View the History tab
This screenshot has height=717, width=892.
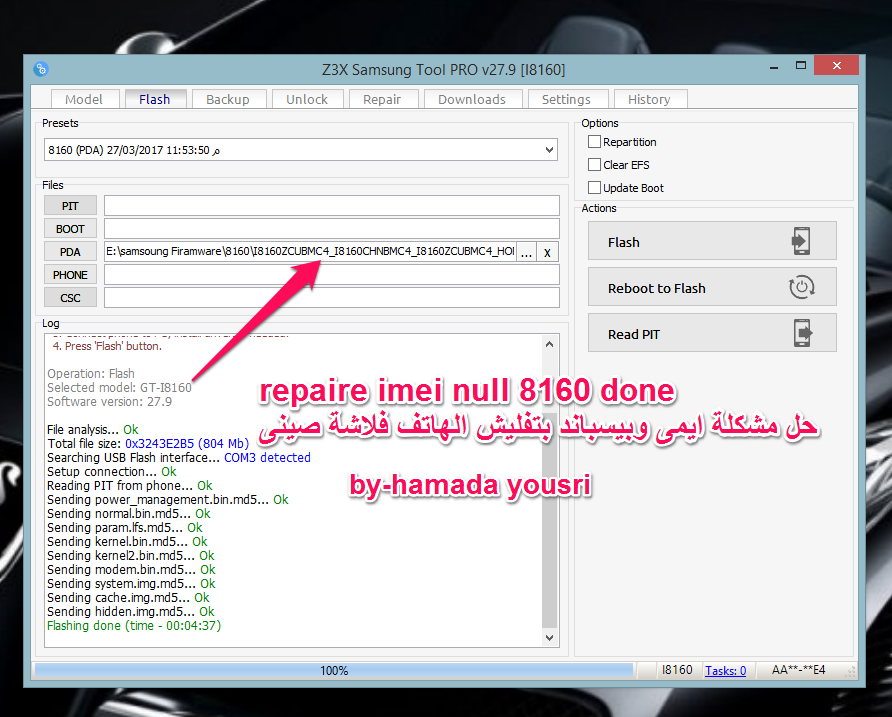pos(650,99)
